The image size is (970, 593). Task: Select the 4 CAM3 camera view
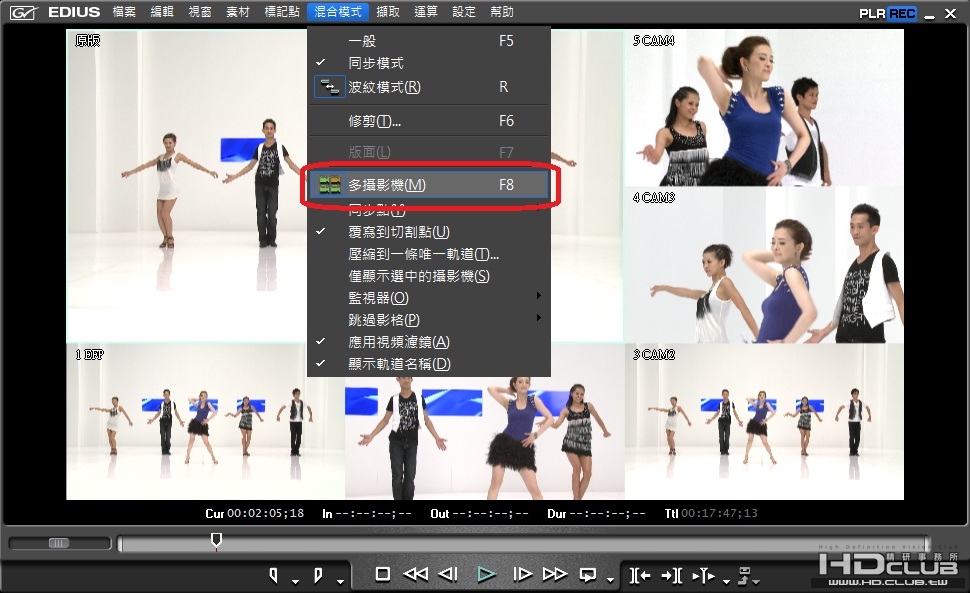pyautogui.click(x=764, y=265)
